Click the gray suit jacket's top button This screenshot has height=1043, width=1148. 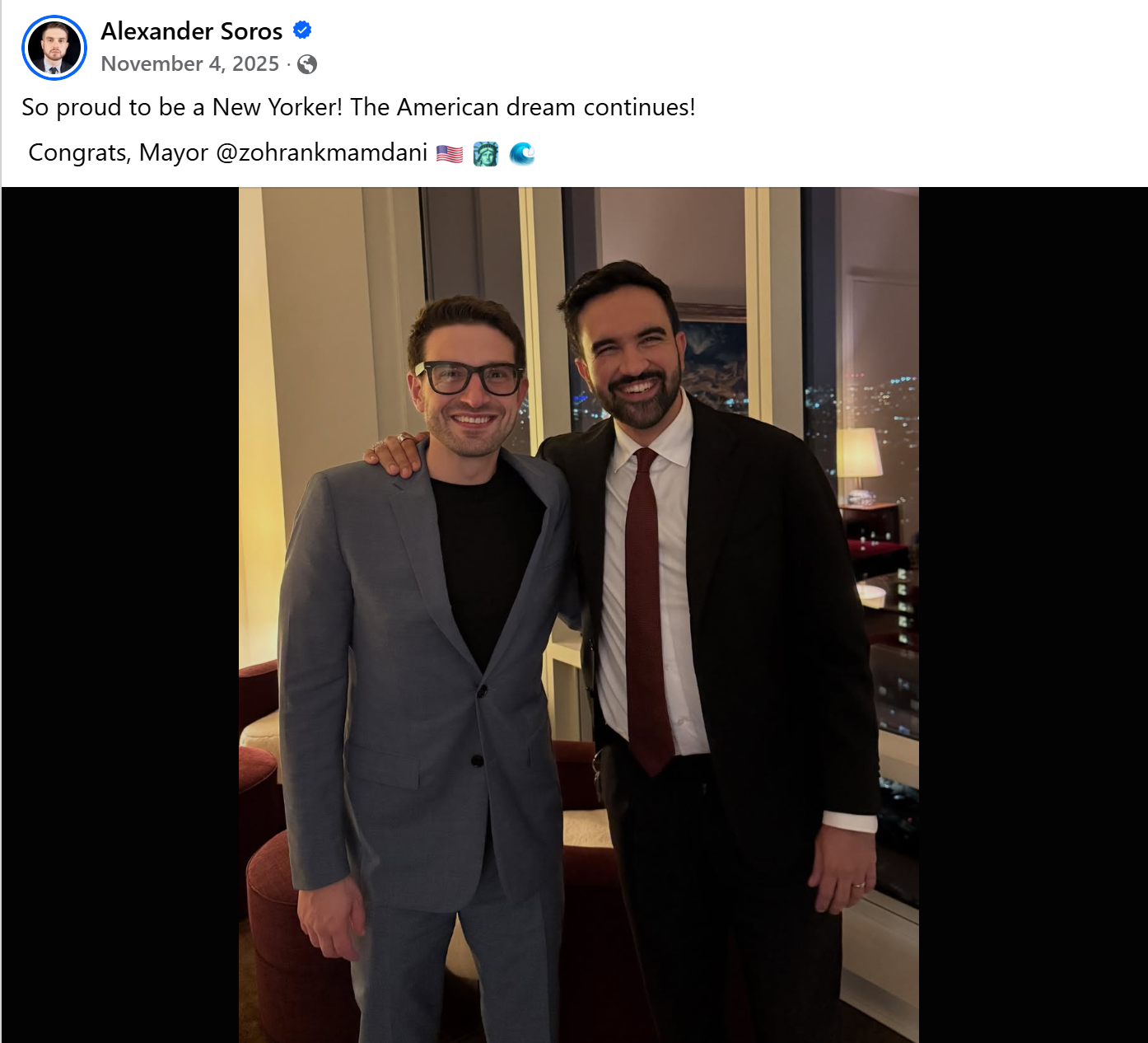click(x=481, y=690)
